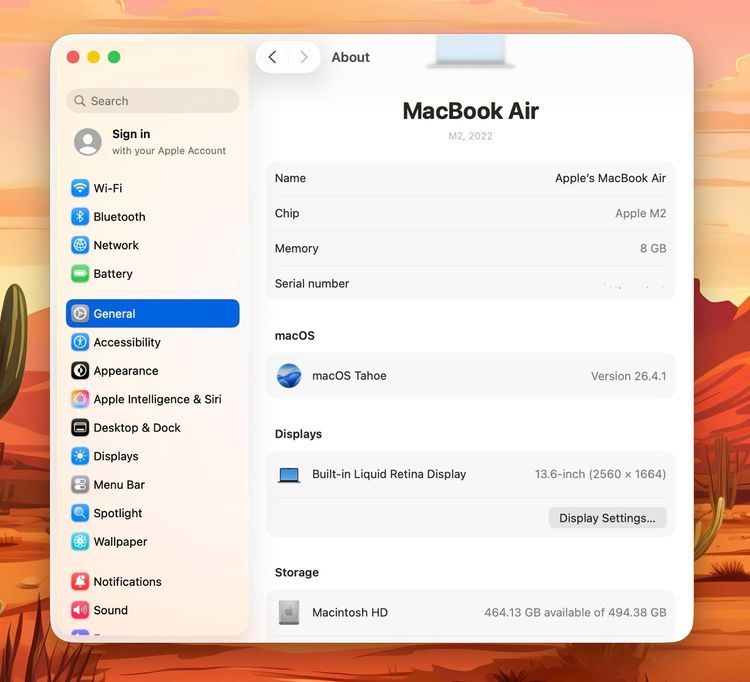
Task: Open the Display Settings… button
Action: point(607,518)
